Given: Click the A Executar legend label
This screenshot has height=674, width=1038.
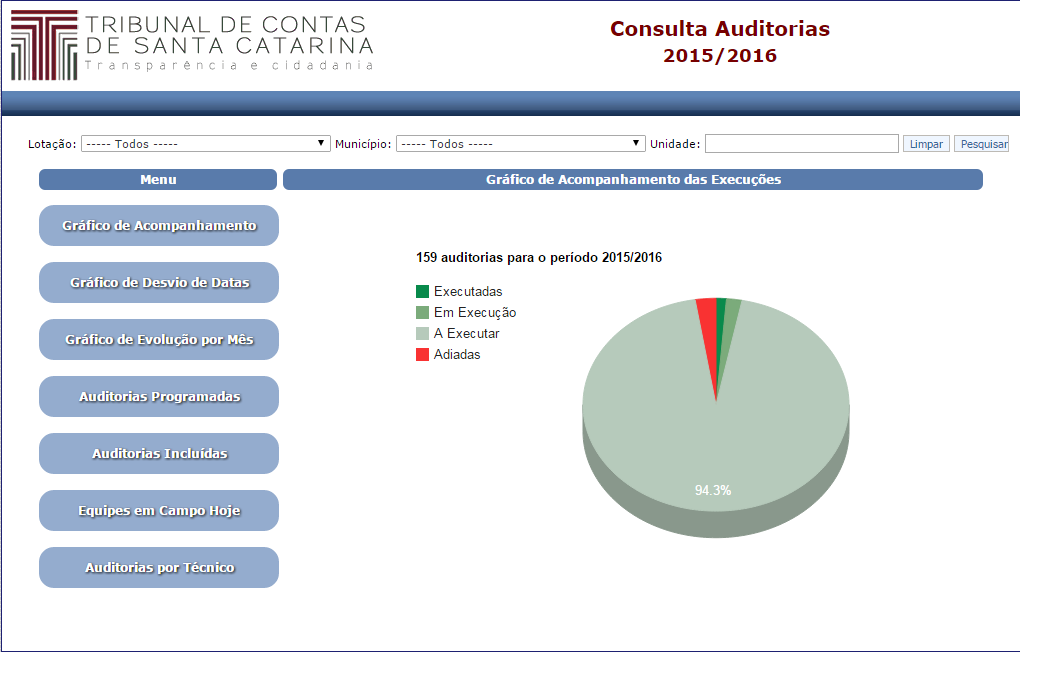Looking at the screenshot, I should point(467,334).
